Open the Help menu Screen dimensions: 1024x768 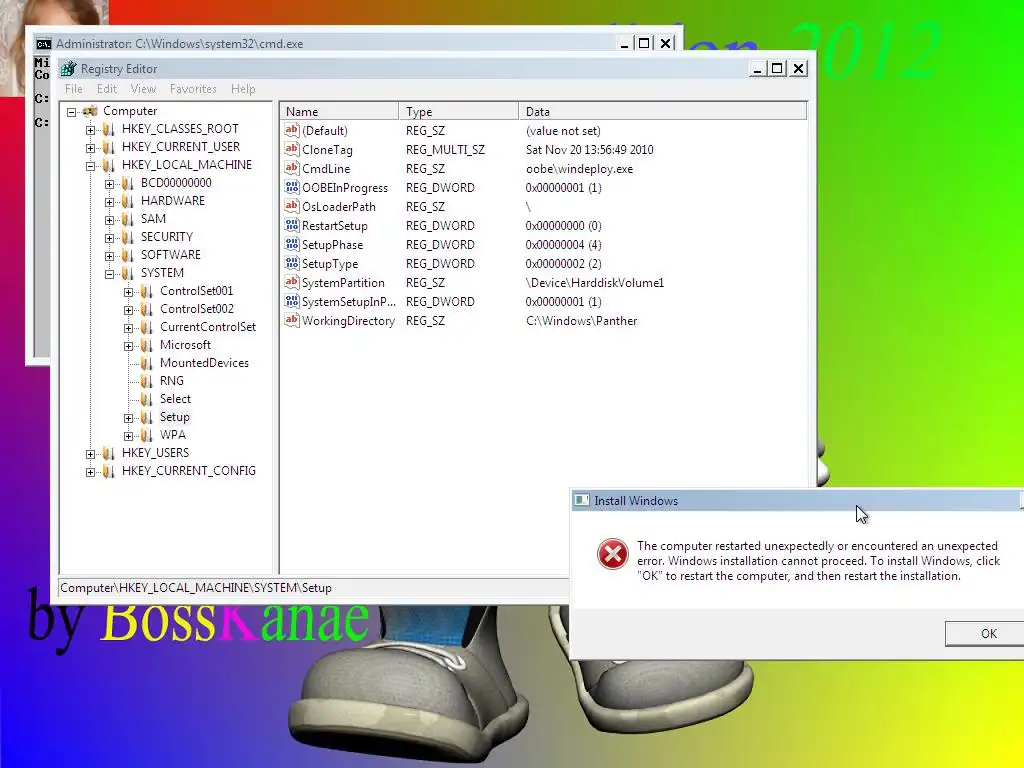click(x=243, y=89)
